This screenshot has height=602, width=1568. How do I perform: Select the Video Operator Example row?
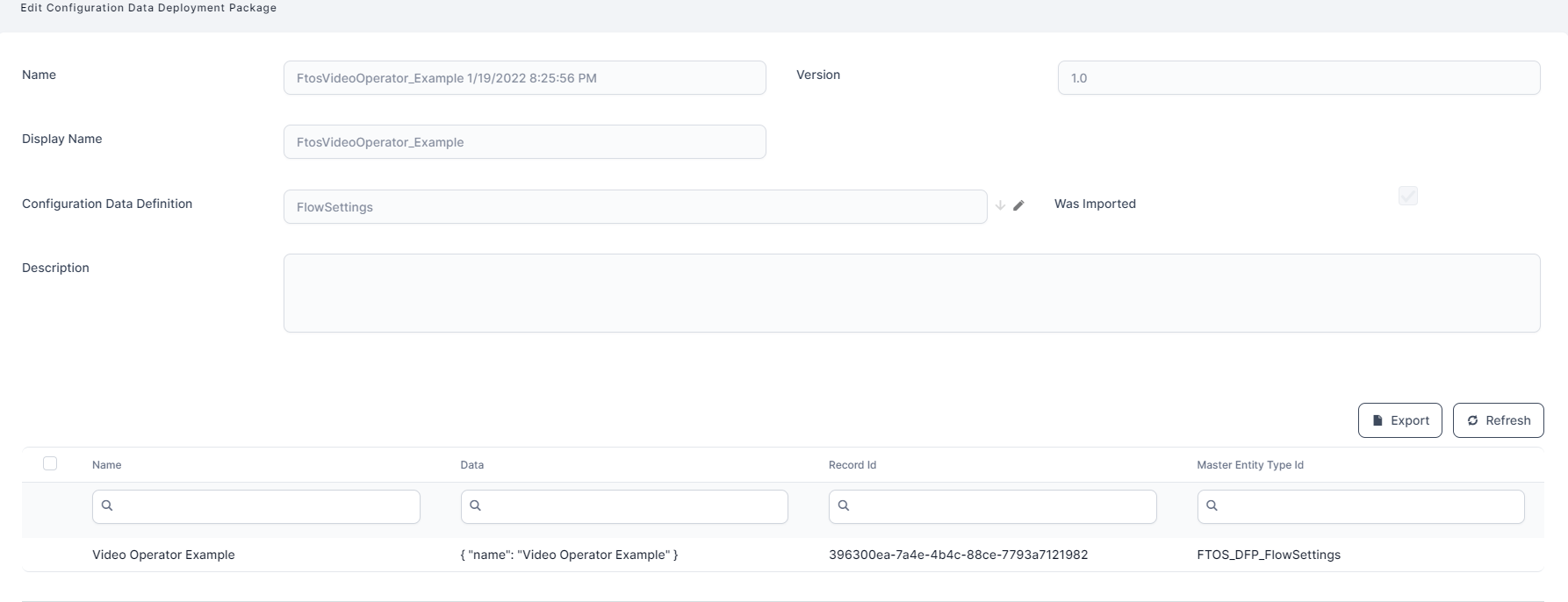(x=163, y=555)
